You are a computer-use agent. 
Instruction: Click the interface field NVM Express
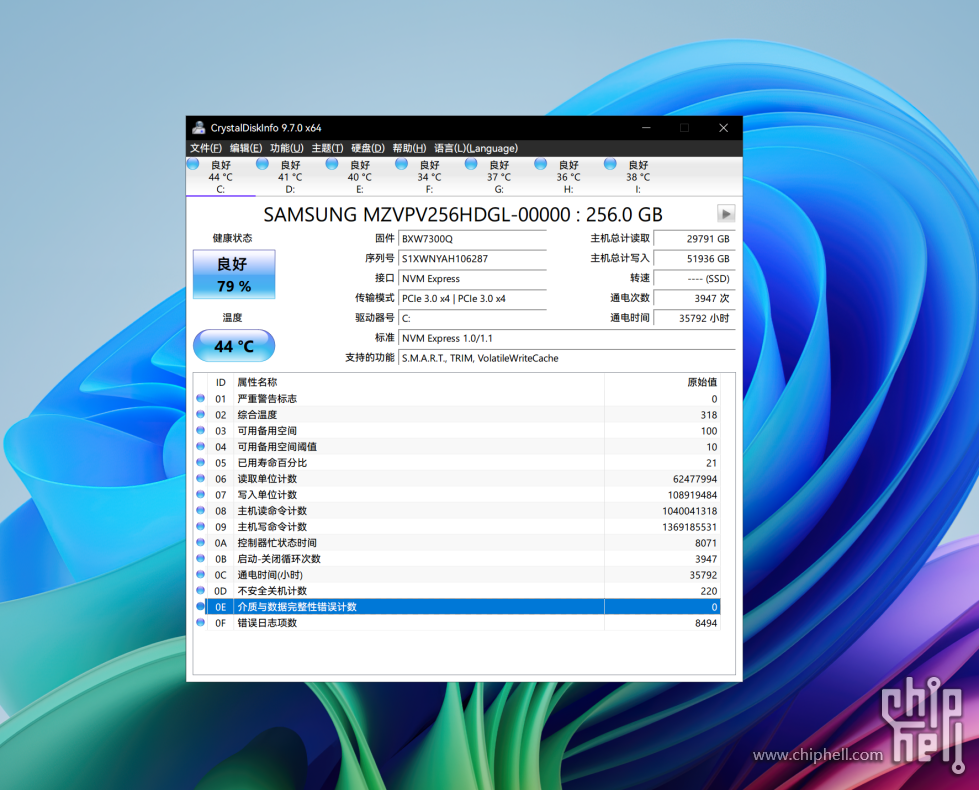coord(472,279)
